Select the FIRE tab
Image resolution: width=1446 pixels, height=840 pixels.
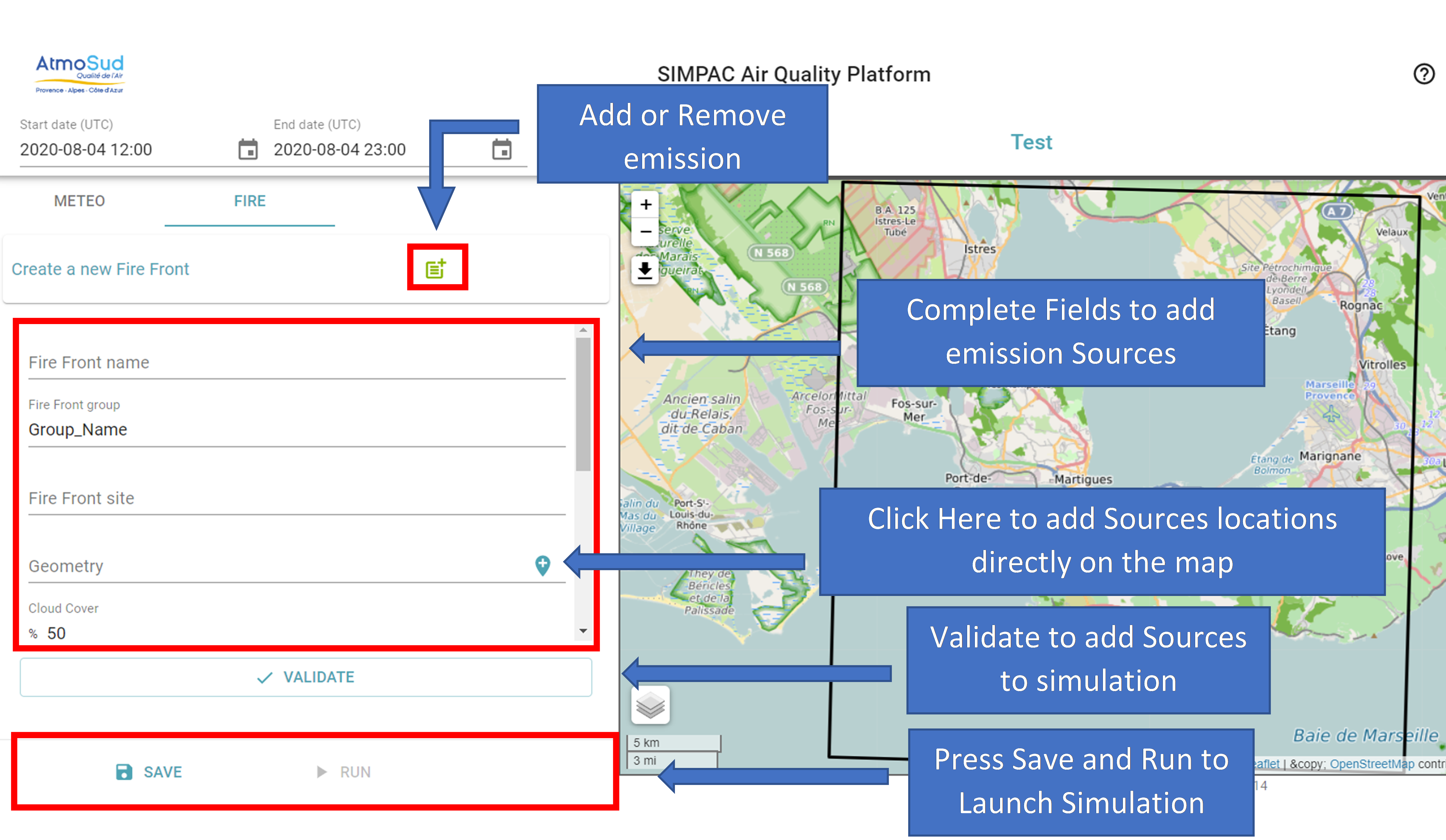click(x=250, y=201)
